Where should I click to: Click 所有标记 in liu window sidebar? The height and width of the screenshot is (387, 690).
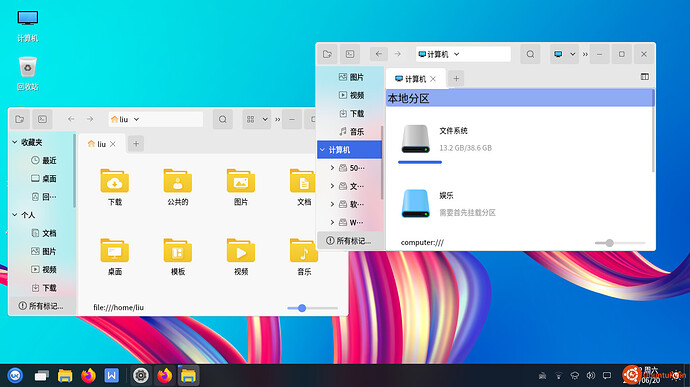coord(41,306)
